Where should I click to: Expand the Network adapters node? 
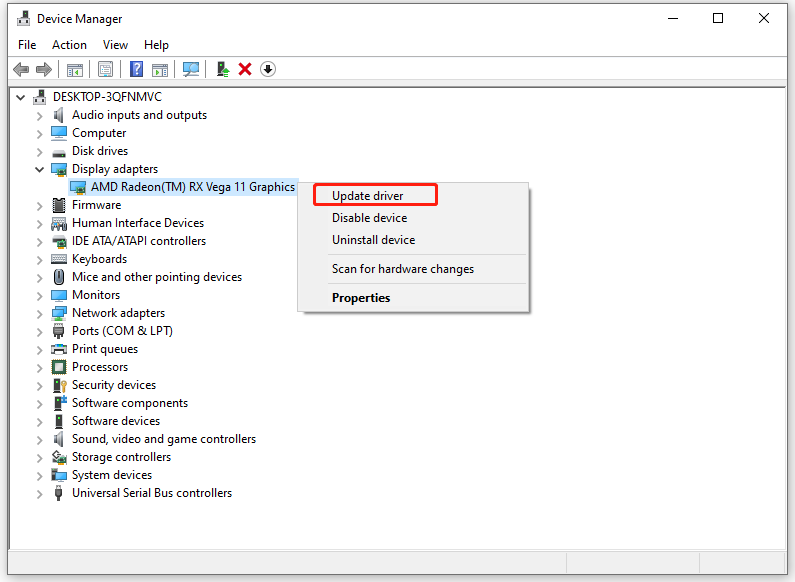coord(40,313)
